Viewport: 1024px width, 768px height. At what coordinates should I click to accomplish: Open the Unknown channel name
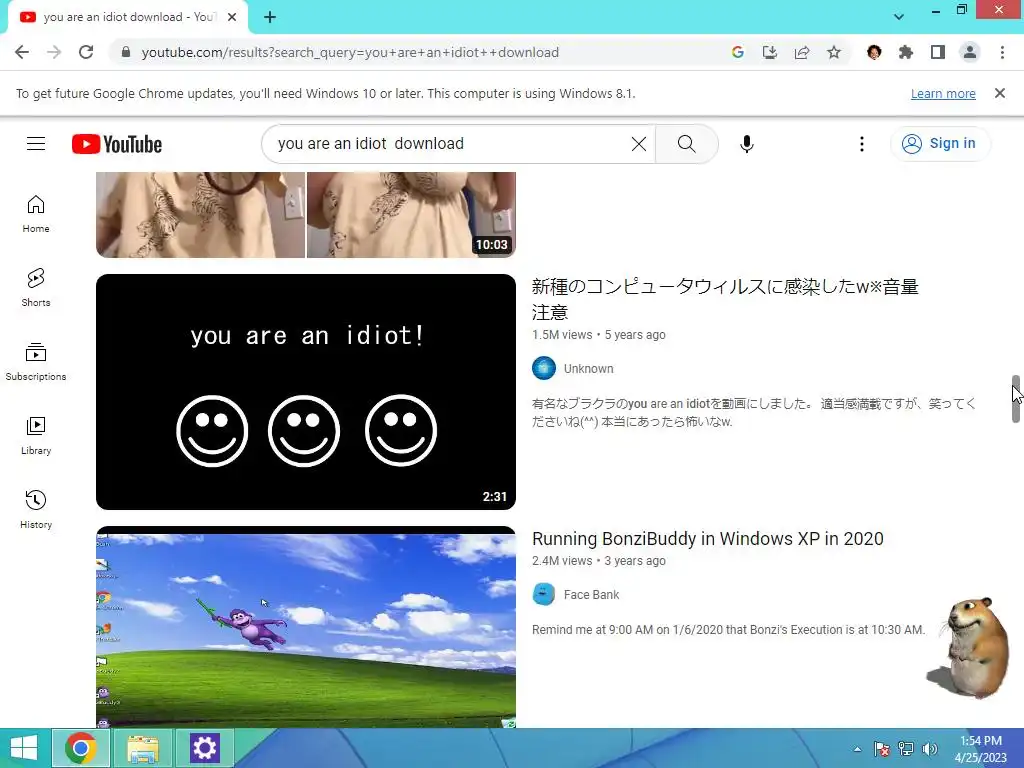pyautogui.click(x=588, y=368)
